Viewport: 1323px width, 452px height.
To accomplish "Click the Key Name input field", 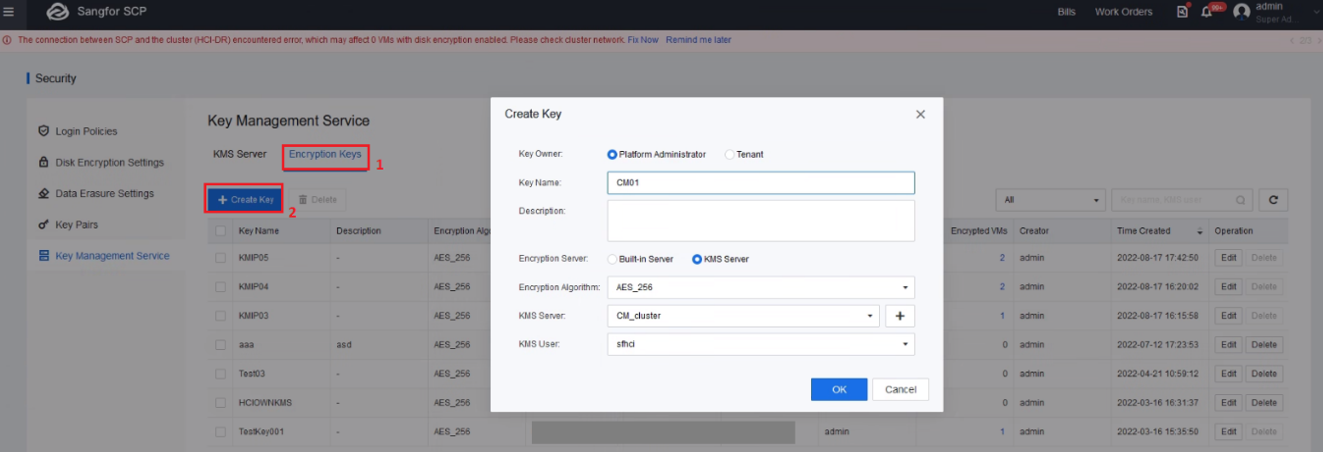I will 760,183.
